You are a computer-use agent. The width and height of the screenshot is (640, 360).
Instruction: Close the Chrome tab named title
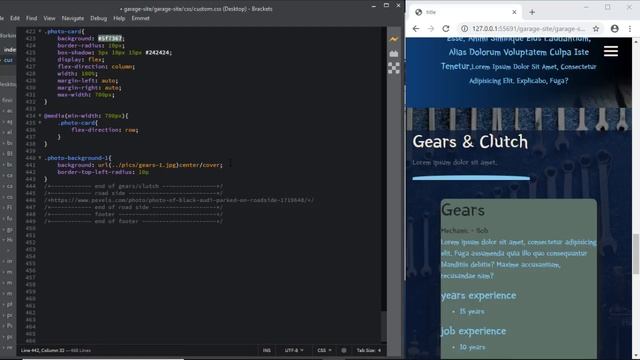click(x=514, y=12)
